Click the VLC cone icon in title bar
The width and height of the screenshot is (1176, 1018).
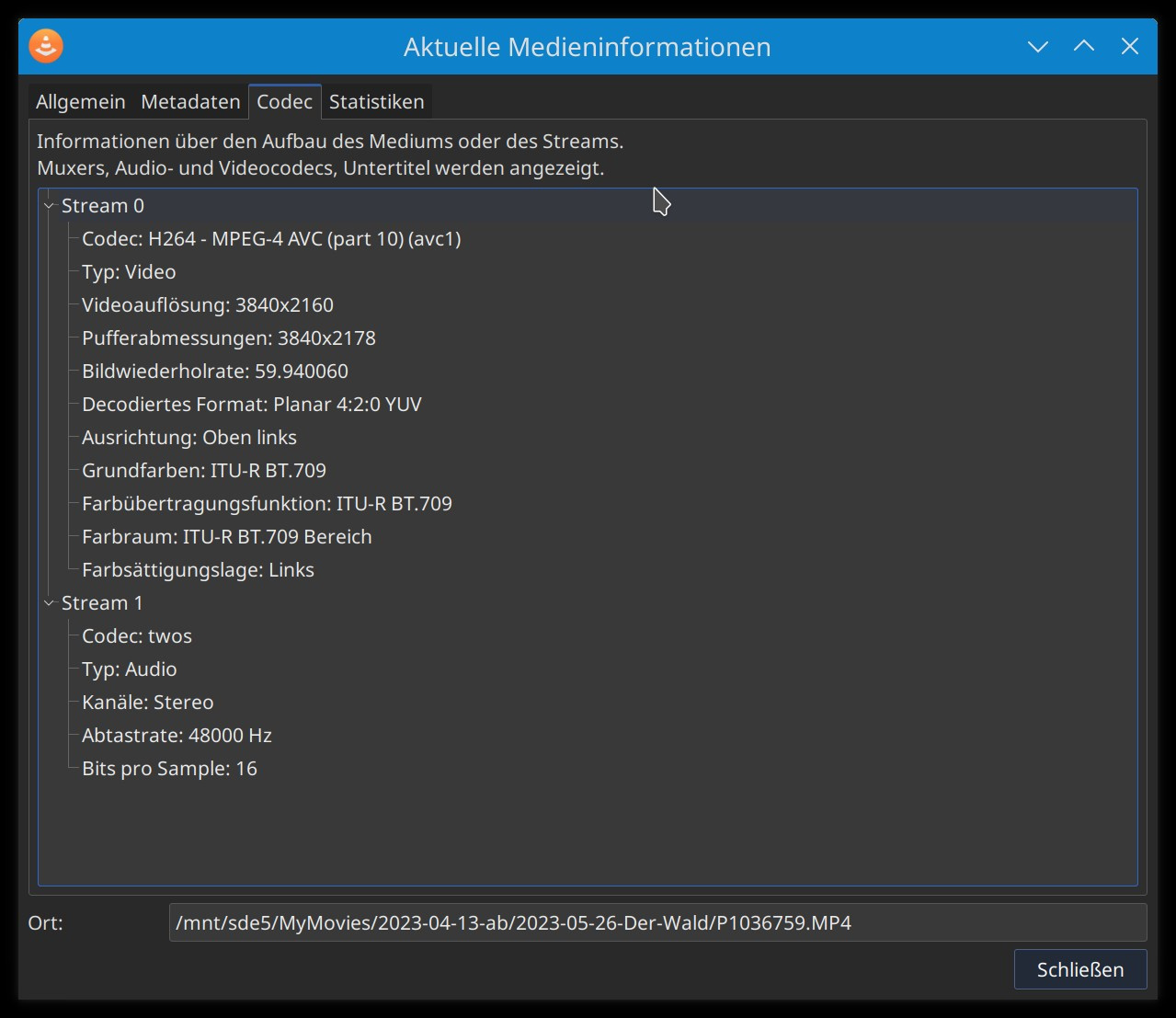click(x=46, y=46)
